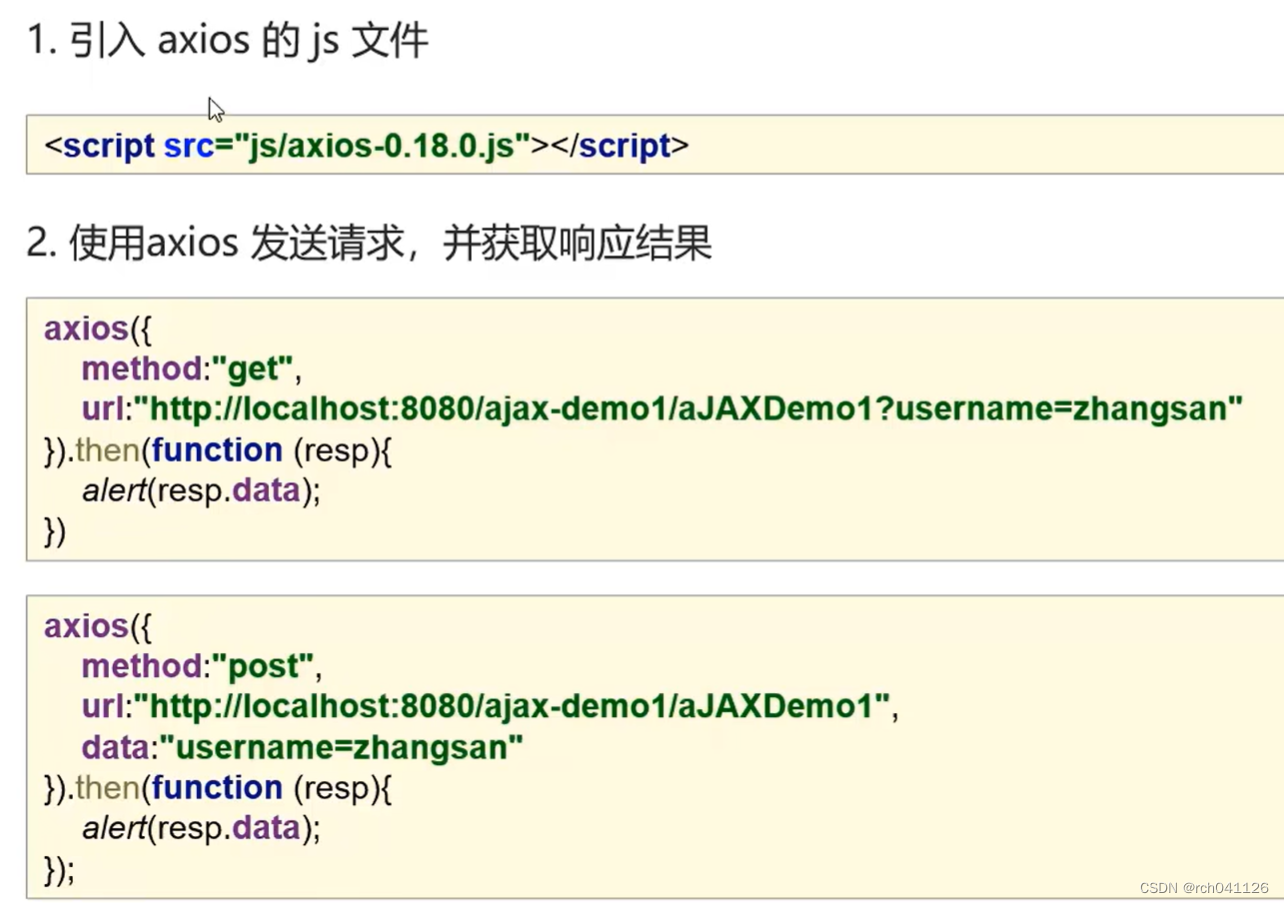1284x903 pixels.
Task: Click the data:"username=zhangsan" line
Action: click(x=303, y=747)
